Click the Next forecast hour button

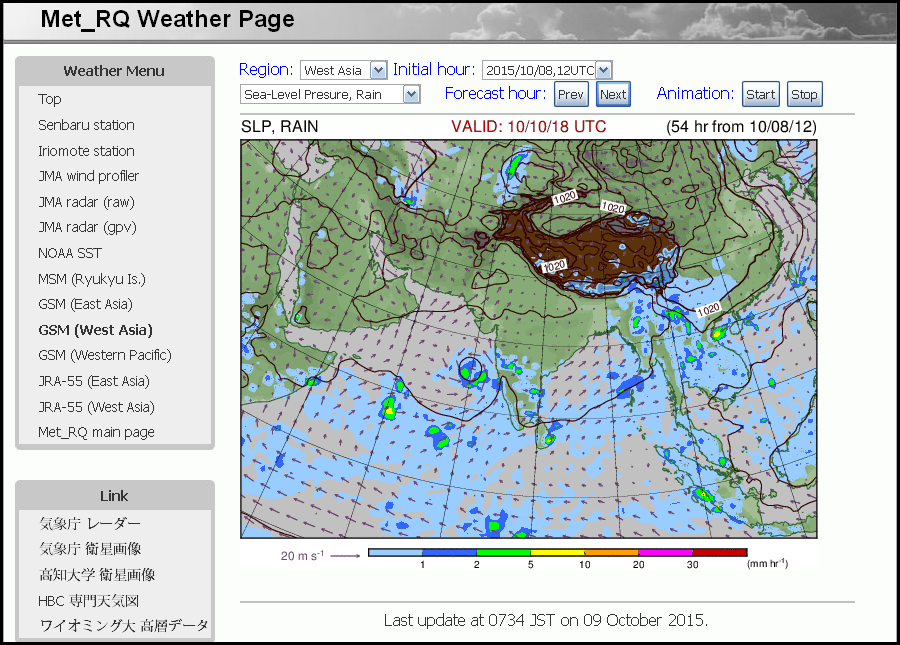point(613,94)
